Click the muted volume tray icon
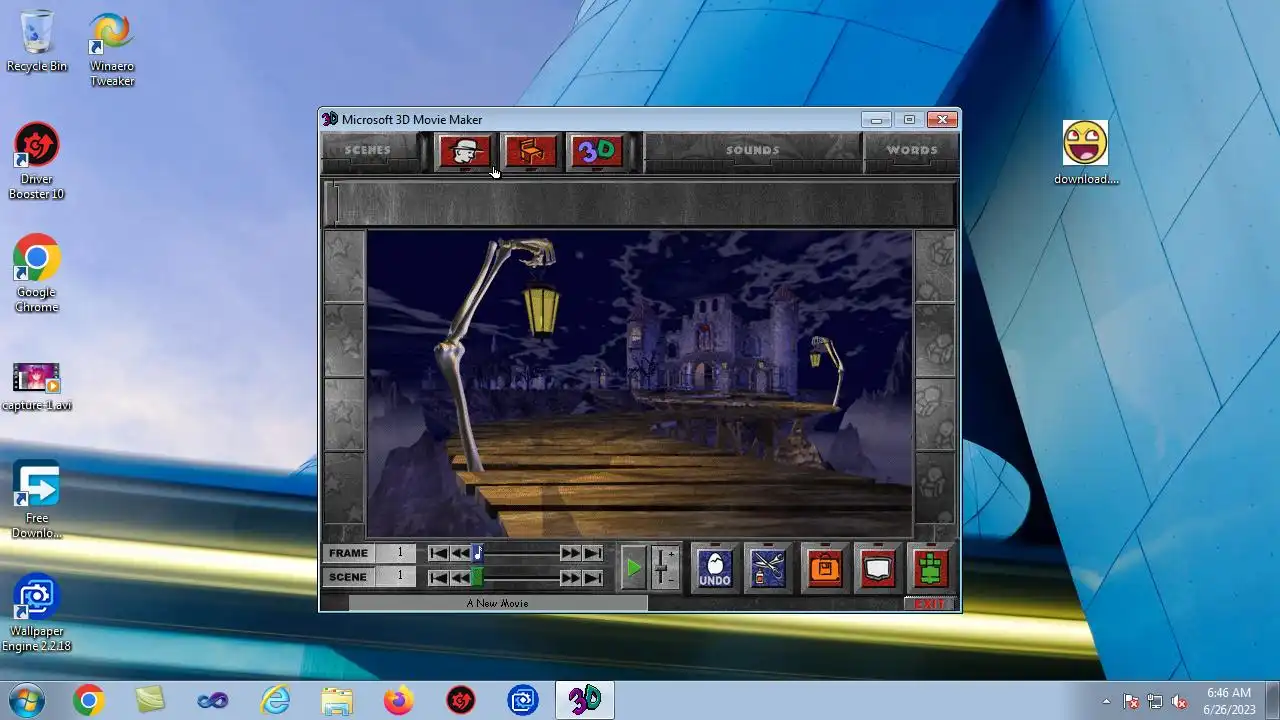Image resolution: width=1280 pixels, height=720 pixels. click(x=1180, y=701)
